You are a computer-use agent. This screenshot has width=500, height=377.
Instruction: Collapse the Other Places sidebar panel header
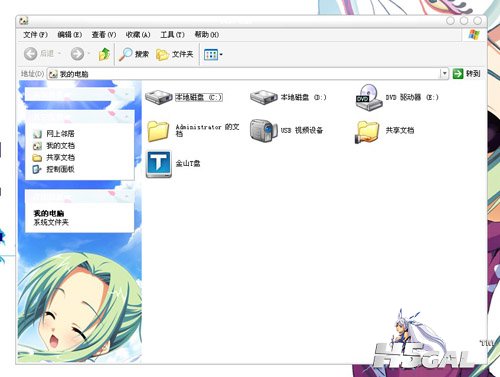pyautogui.click(x=80, y=116)
